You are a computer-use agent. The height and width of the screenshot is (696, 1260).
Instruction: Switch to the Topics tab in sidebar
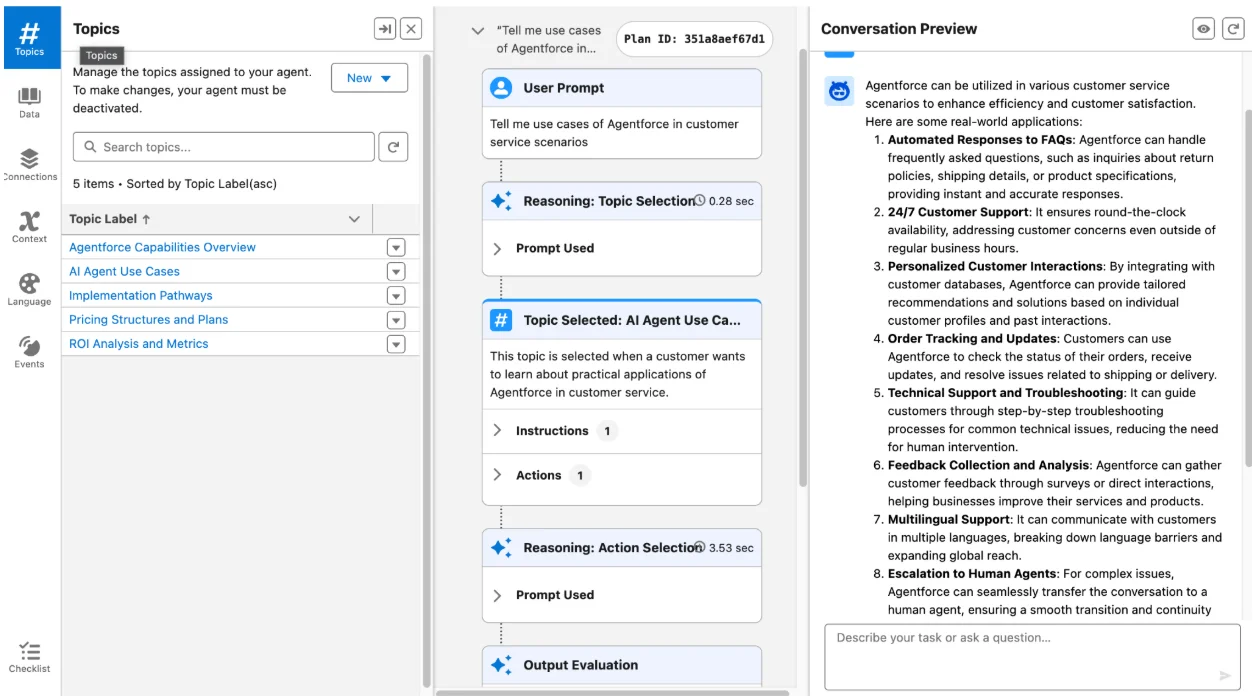[30, 37]
